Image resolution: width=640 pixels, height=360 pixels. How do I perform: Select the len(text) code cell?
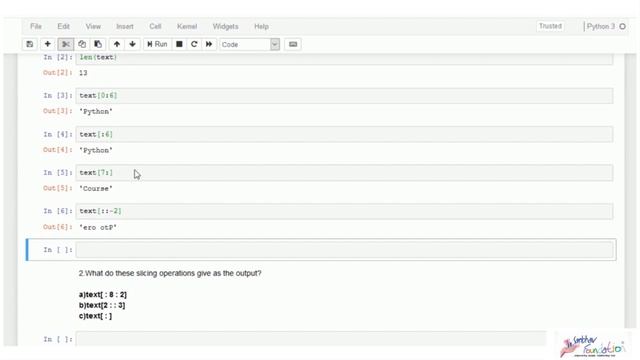coord(344,58)
